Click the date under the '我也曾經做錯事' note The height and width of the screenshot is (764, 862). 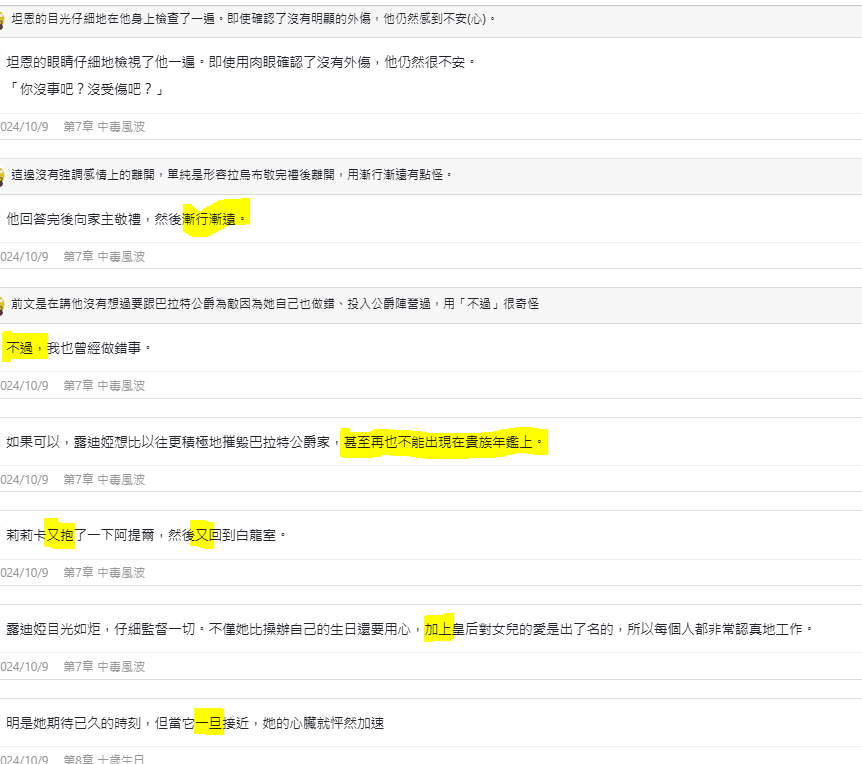pyautogui.click(x=24, y=386)
